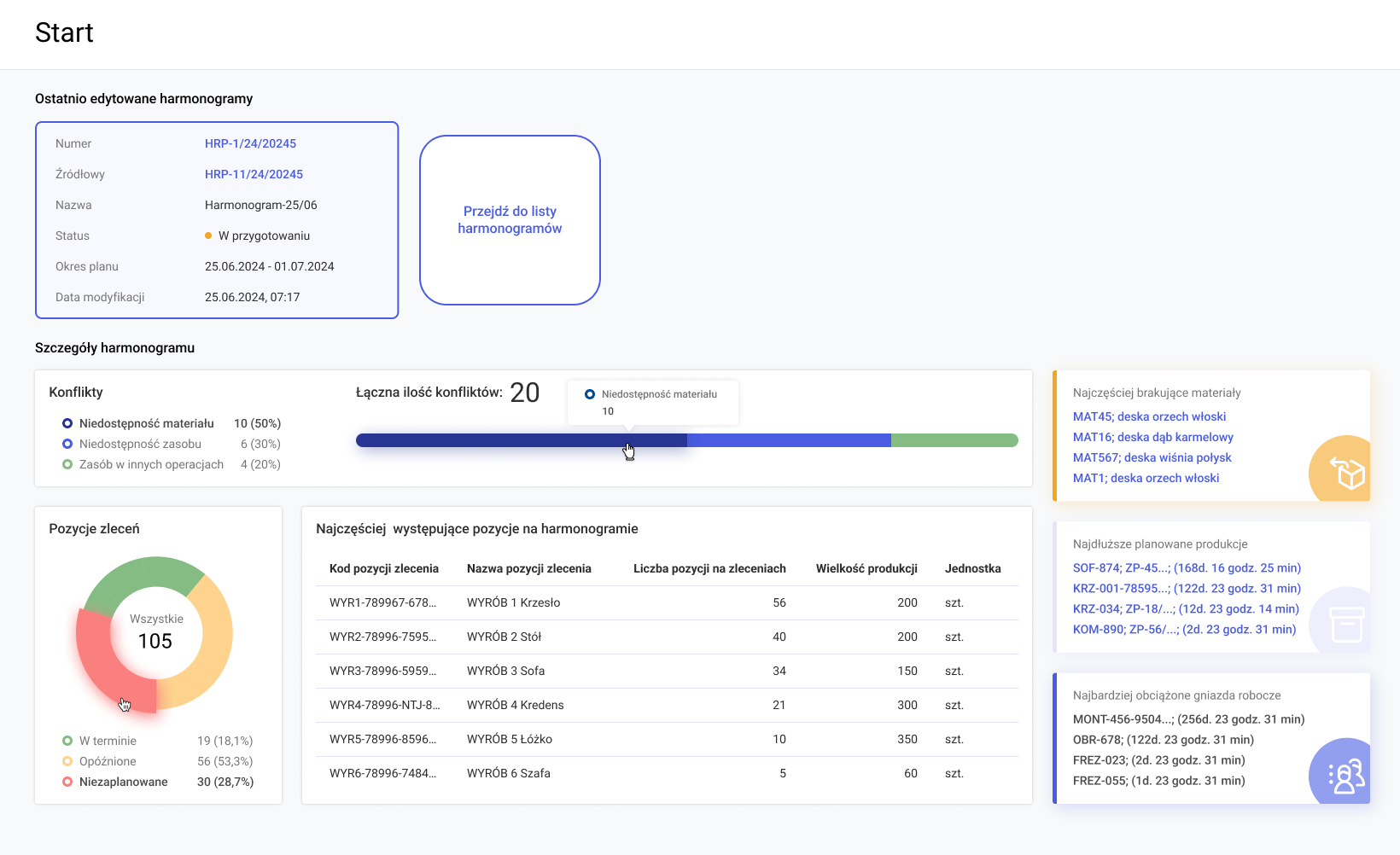
Task: Sort by Wielkość produkcji column
Action: [866, 568]
